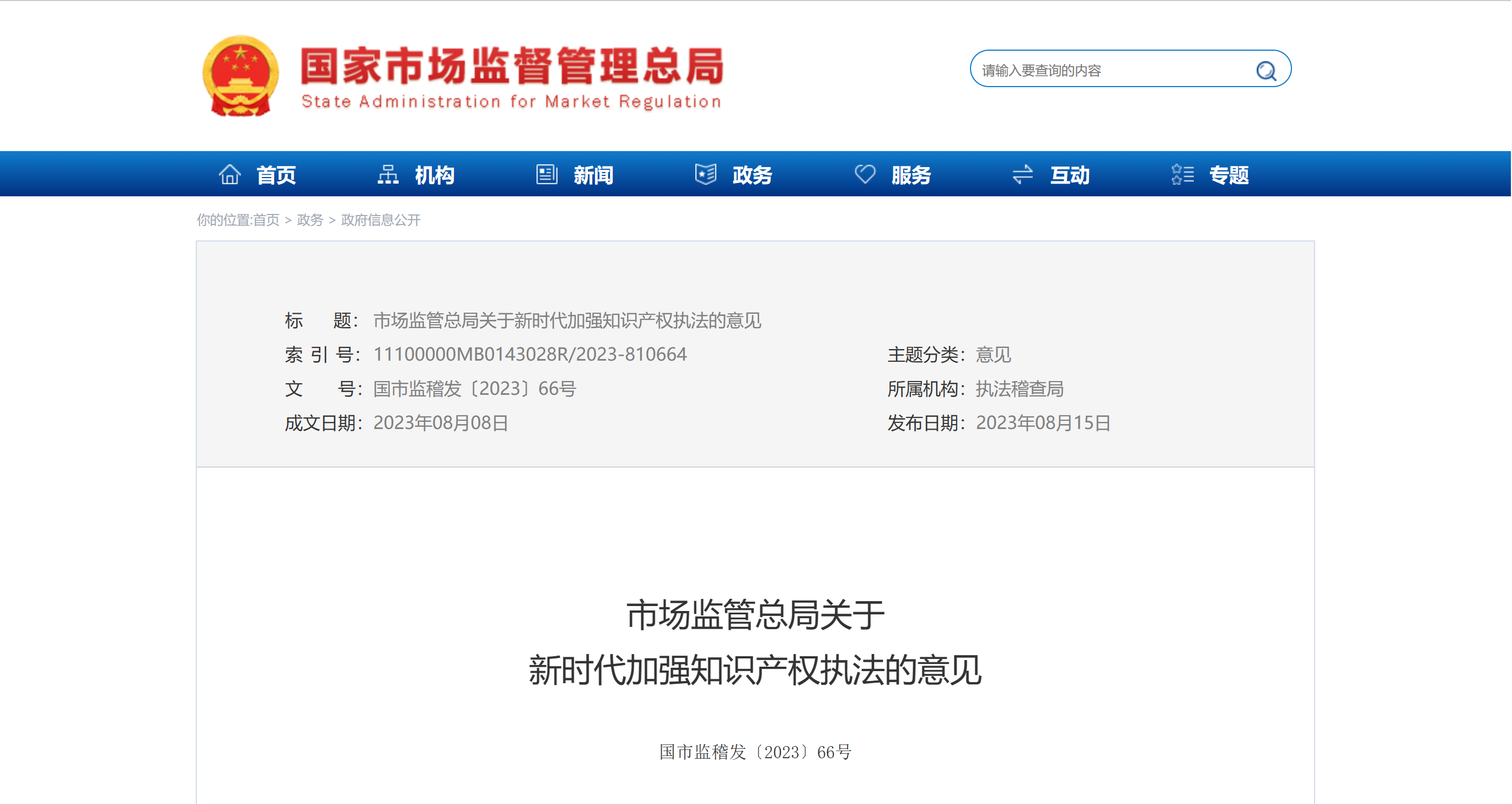This screenshot has height=804, width=1512.
Task: Click the organization chart icon beside 机构
Action: (x=388, y=174)
